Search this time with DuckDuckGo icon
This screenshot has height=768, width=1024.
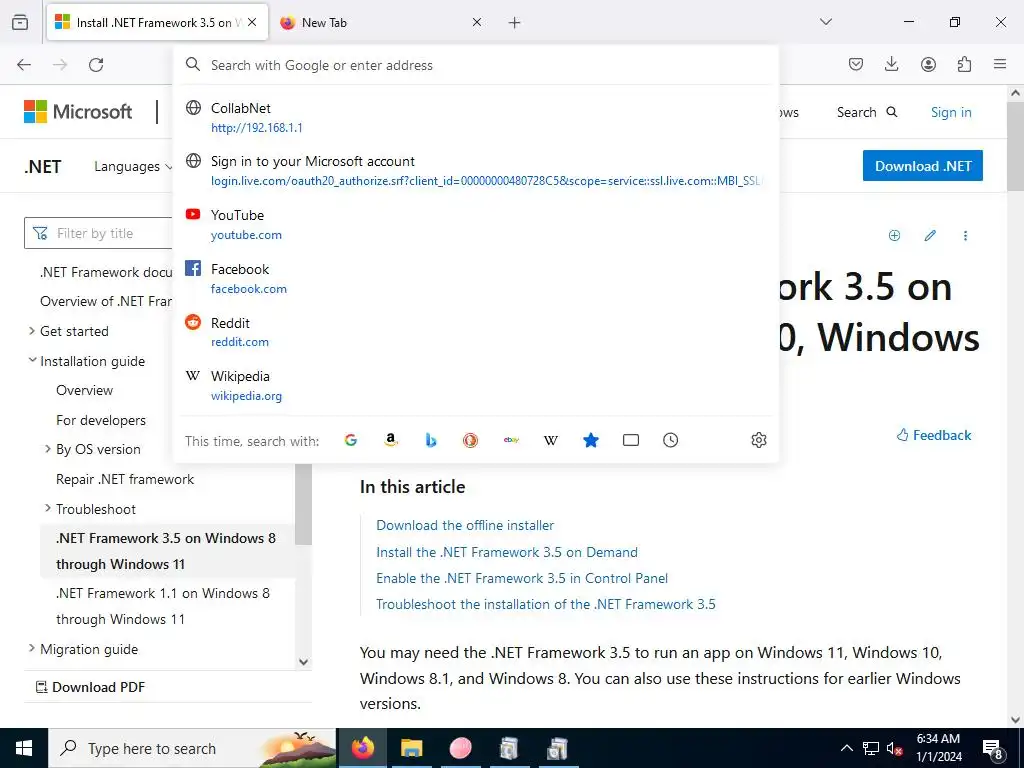tap(470, 440)
